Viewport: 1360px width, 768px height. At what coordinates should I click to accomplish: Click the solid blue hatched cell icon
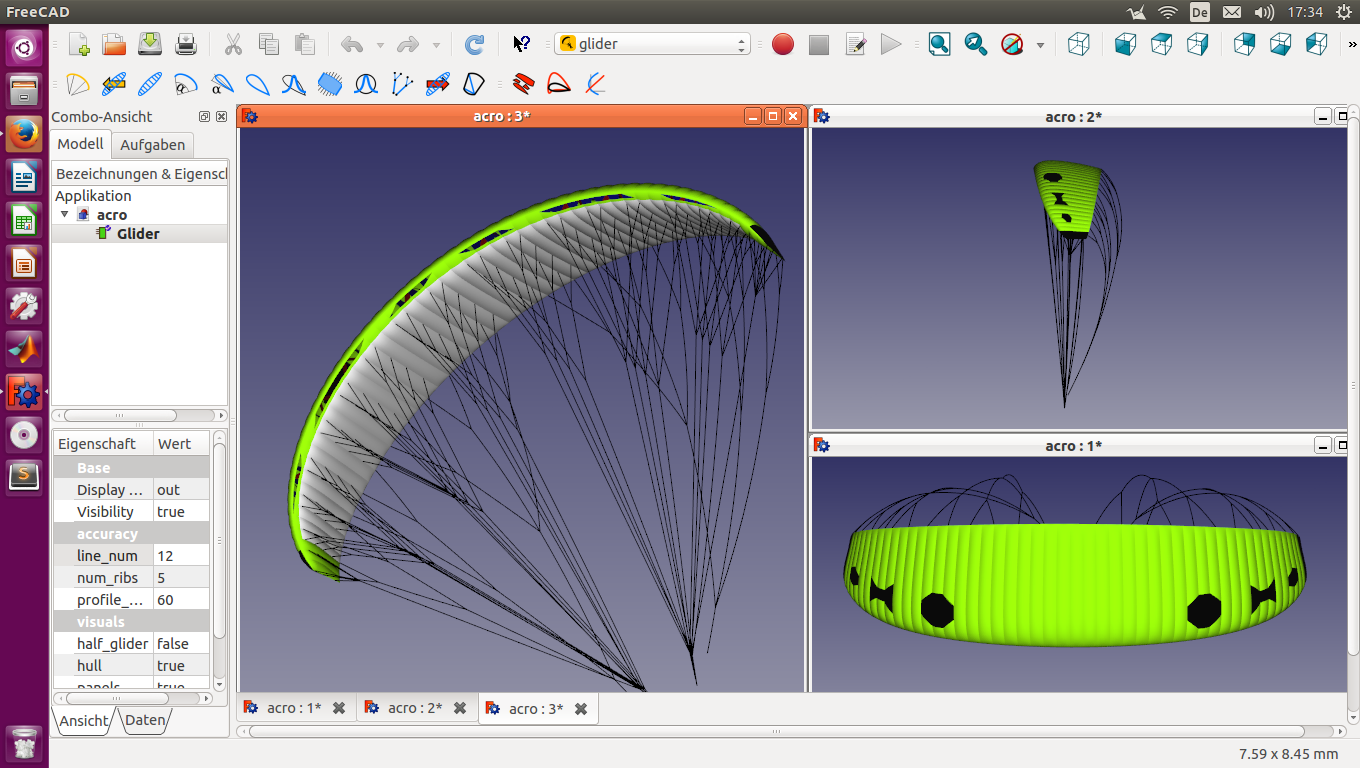[x=330, y=84]
